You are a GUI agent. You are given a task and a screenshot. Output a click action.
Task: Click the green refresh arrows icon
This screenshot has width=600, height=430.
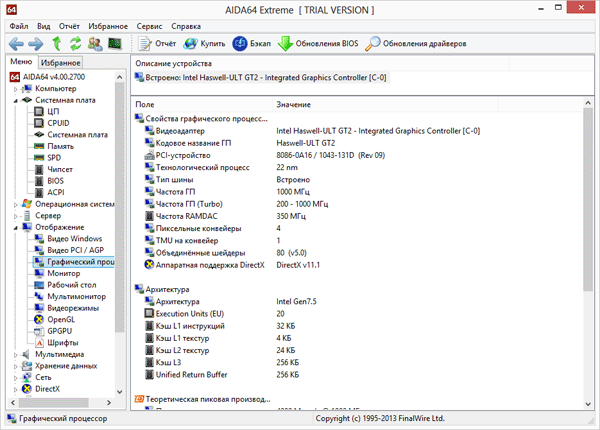[75, 44]
